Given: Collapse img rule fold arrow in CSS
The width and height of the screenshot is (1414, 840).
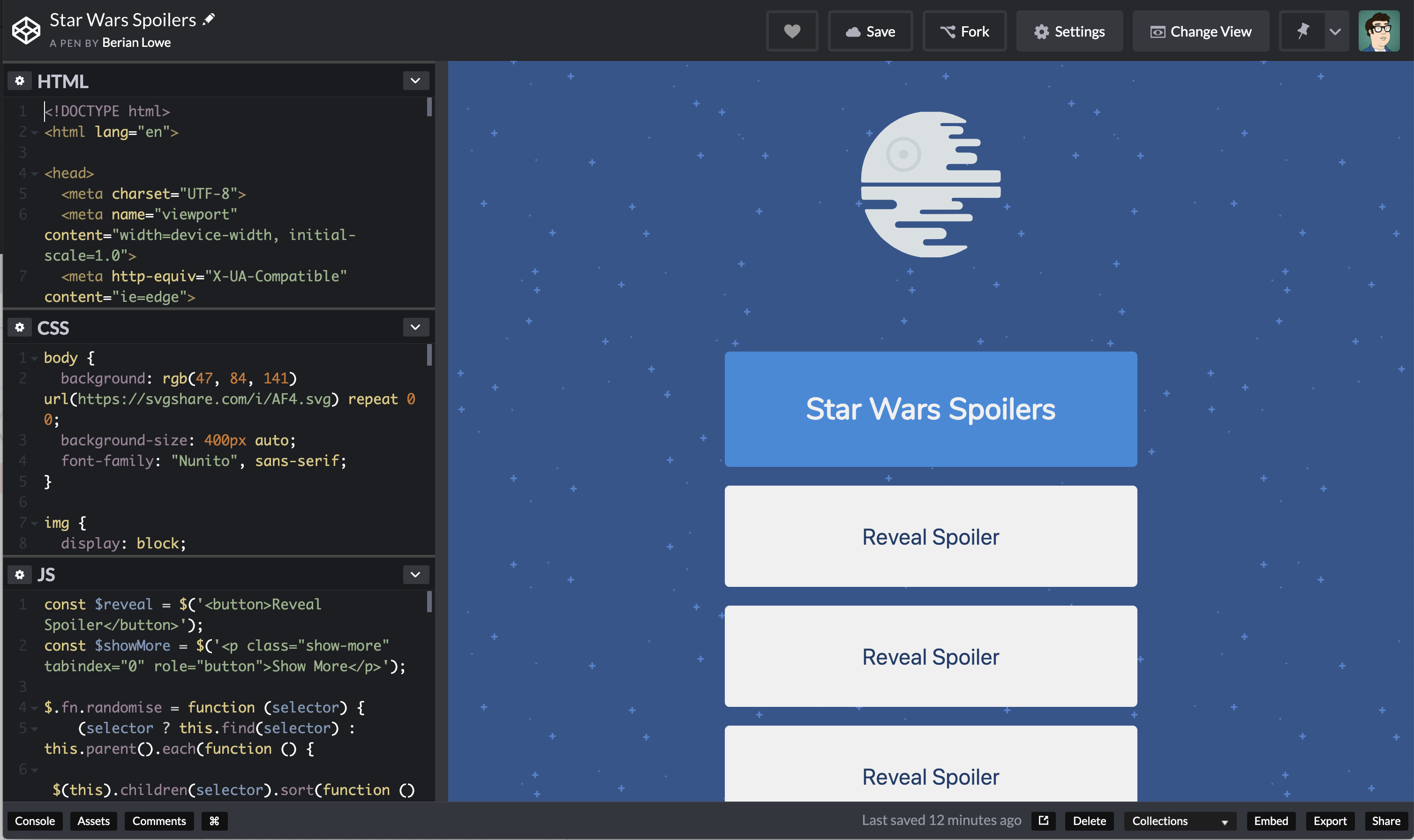Looking at the screenshot, I should [x=35, y=524].
